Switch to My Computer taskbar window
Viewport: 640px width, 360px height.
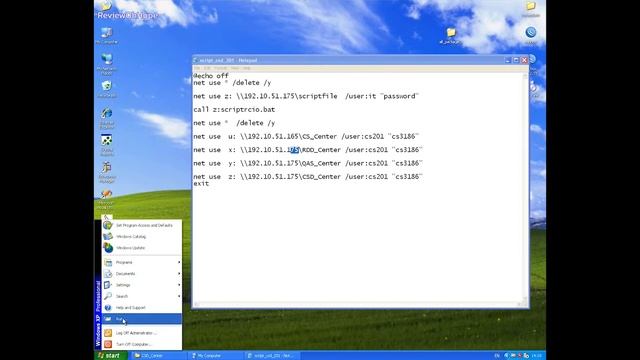point(216,356)
